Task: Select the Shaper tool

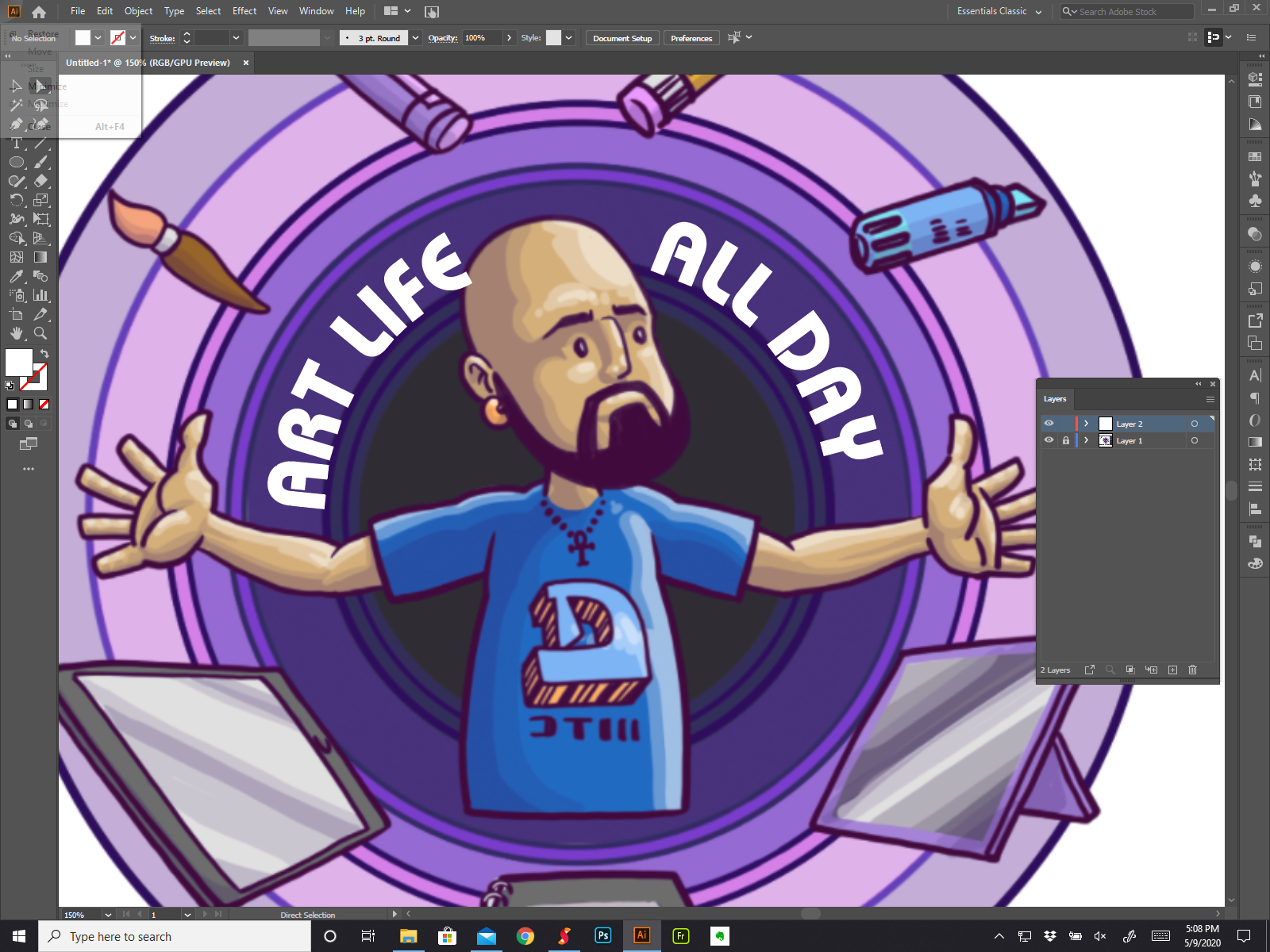Action: [x=16, y=181]
